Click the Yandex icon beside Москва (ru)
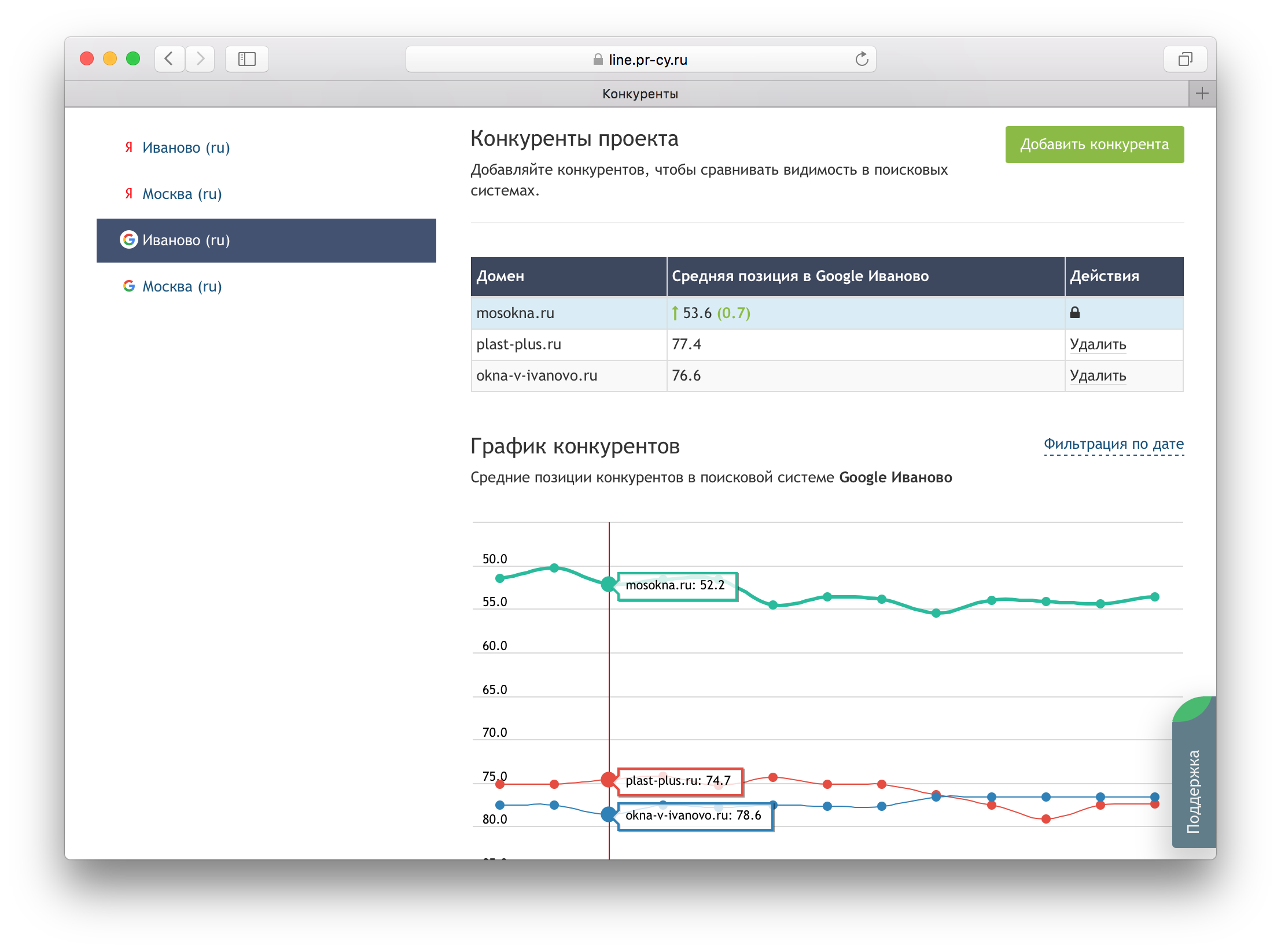 pos(129,194)
